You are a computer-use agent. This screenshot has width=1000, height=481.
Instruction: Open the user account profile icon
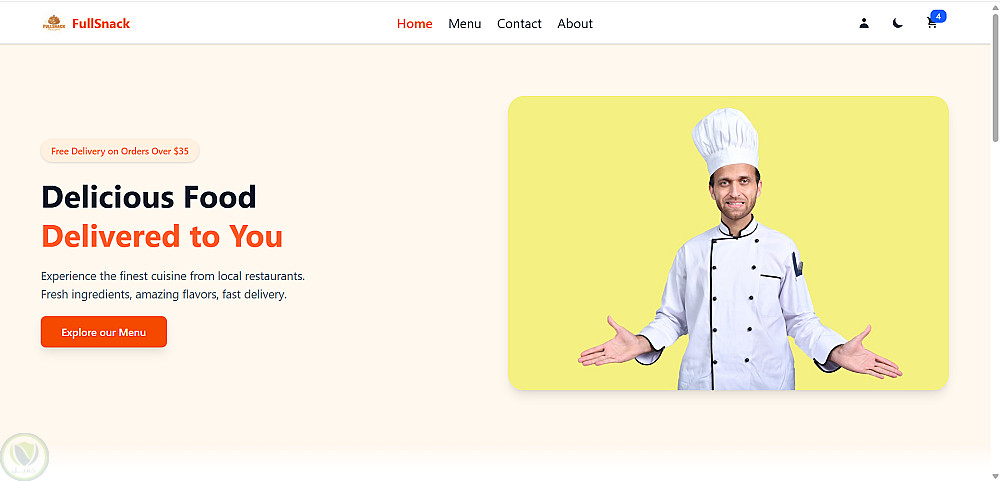tap(864, 24)
